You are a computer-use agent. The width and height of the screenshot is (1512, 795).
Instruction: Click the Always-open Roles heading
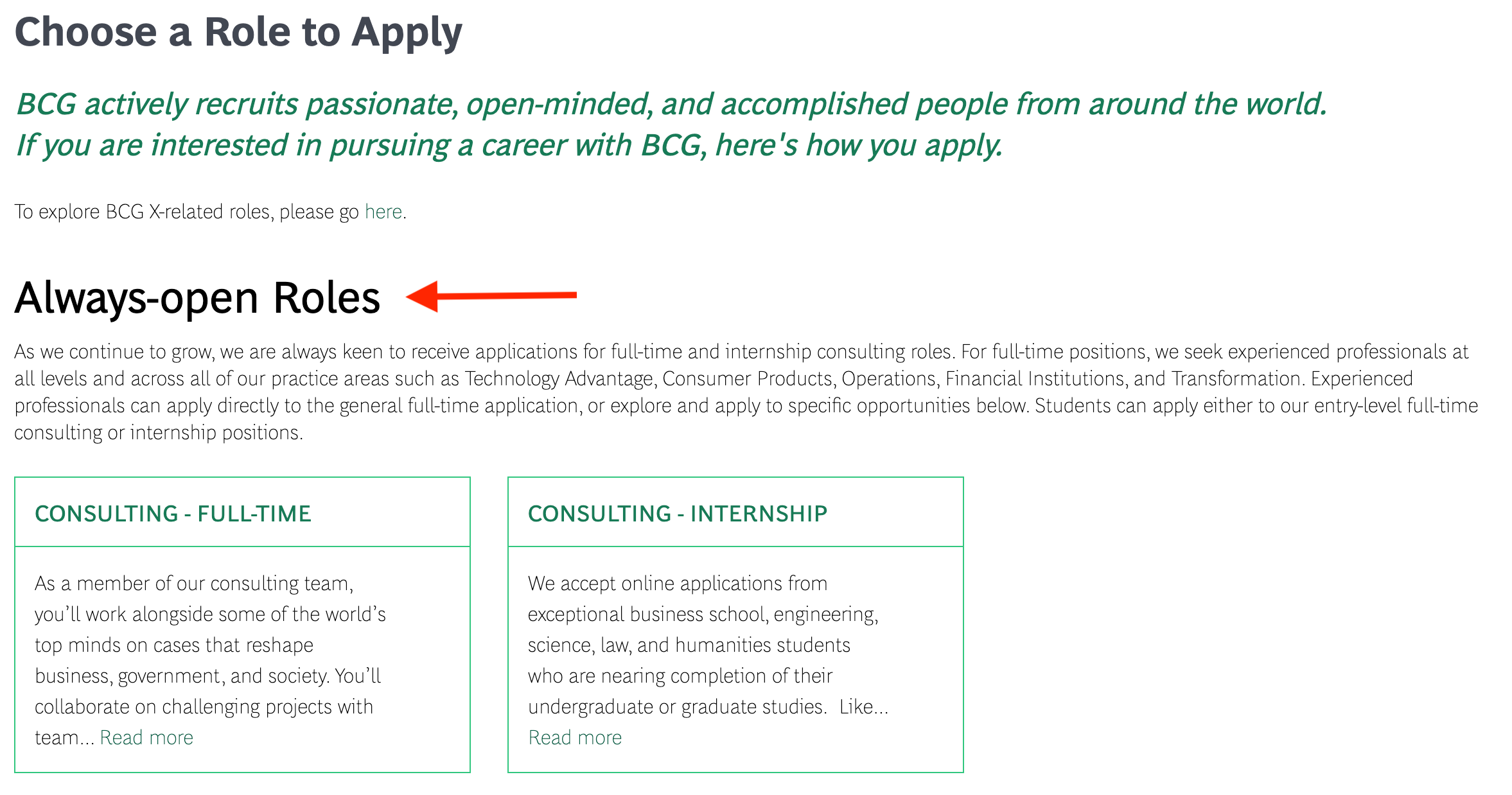[x=197, y=297]
